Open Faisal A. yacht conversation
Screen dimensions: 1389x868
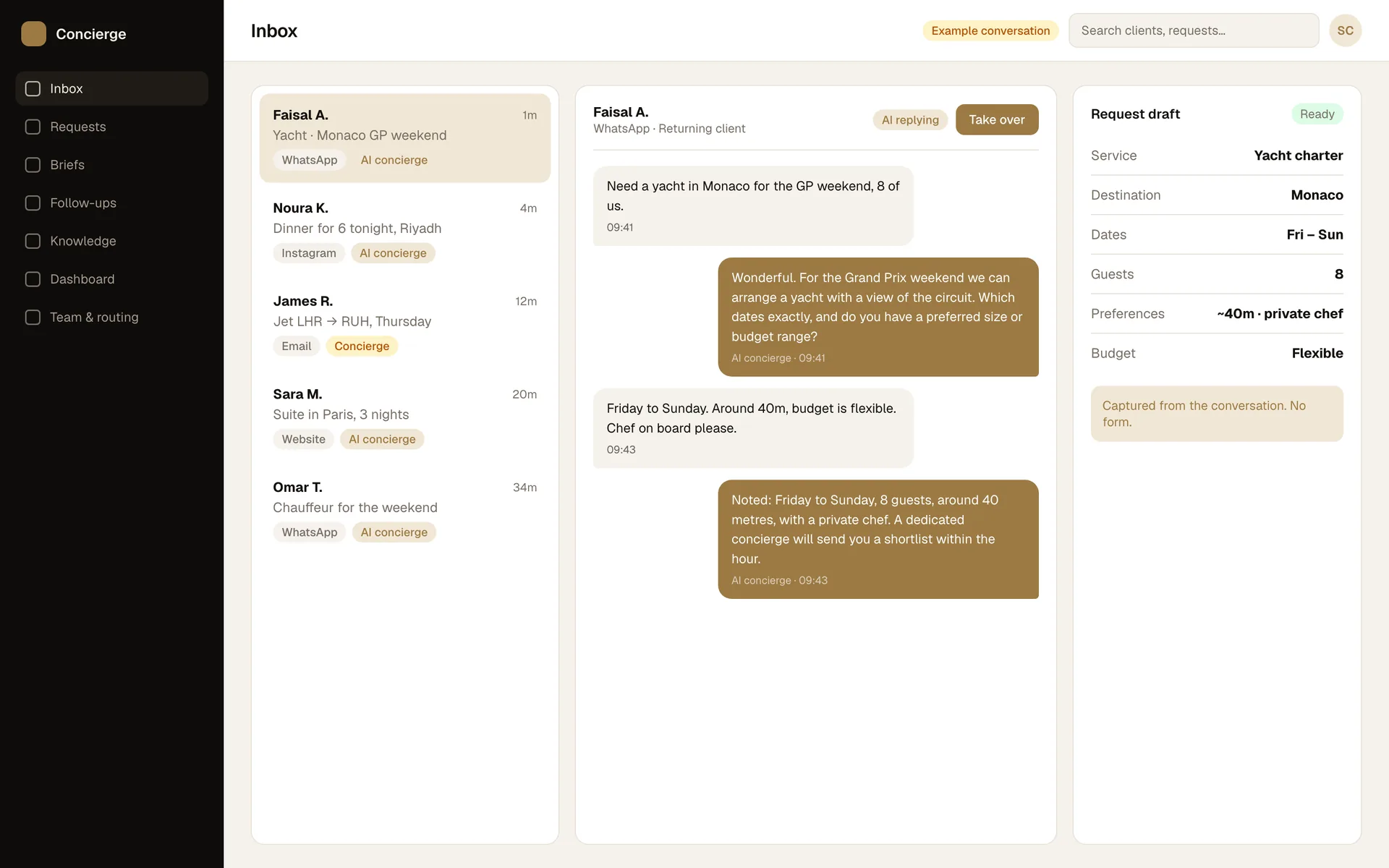point(404,137)
